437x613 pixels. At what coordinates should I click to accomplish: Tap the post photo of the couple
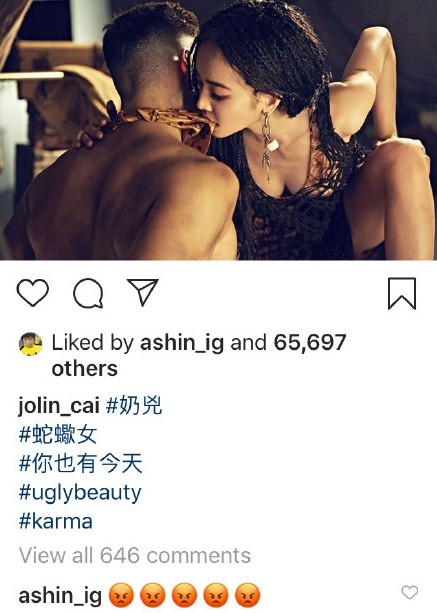click(218, 130)
